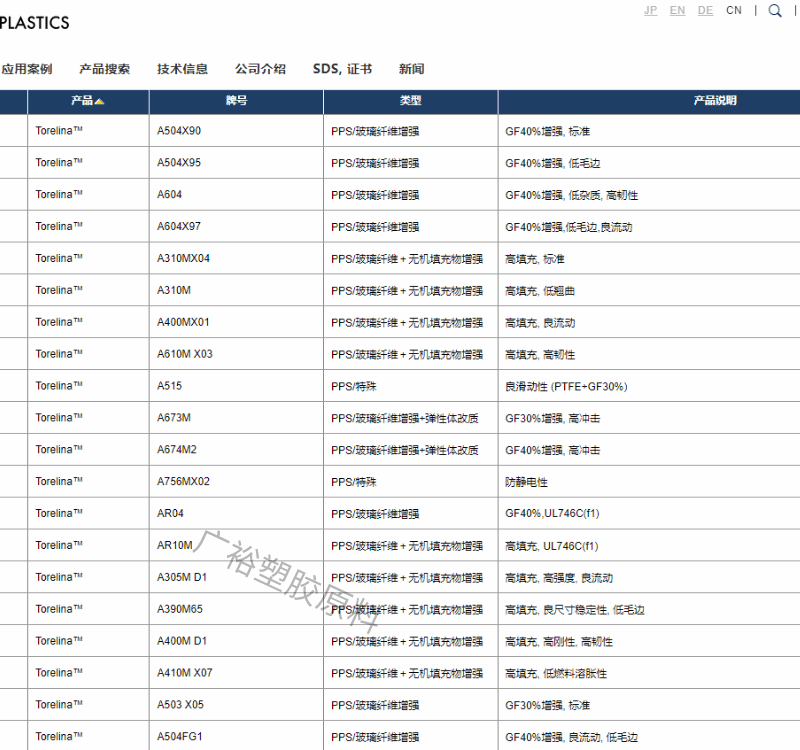The width and height of the screenshot is (800, 750).
Task: Select grade A674M2
Action: tap(177, 449)
